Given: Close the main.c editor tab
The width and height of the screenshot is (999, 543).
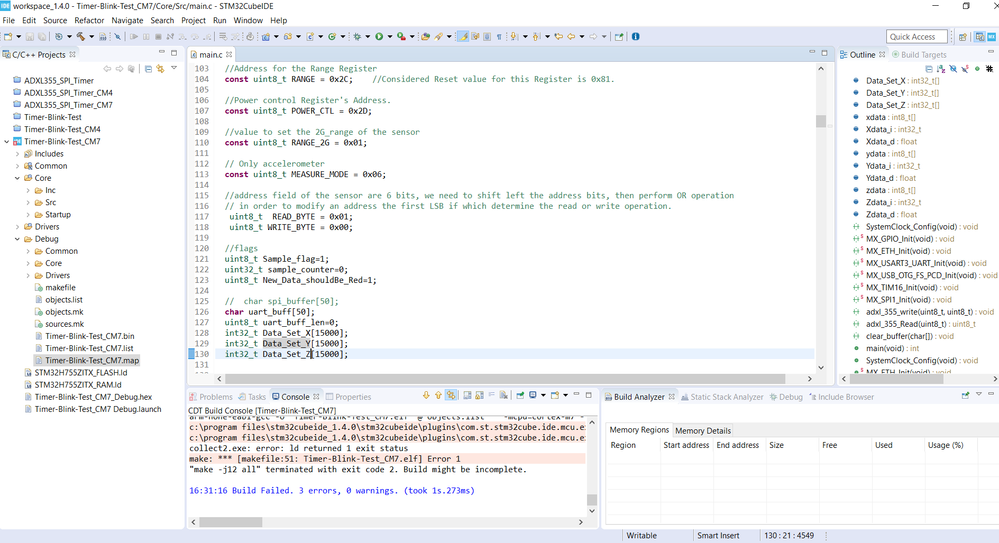Looking at the screenshot, I should 229,55.
